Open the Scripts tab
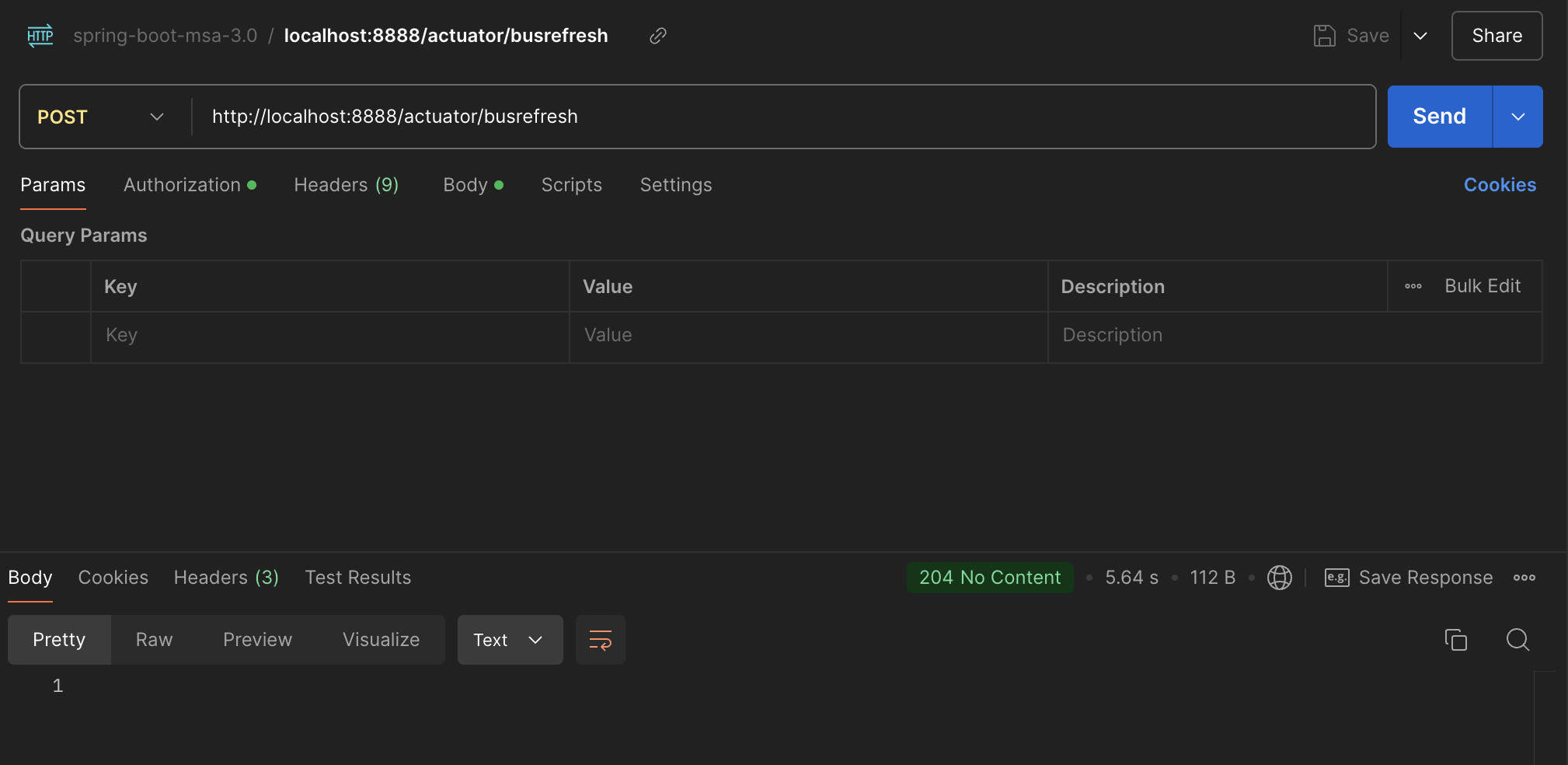 click(572, 185)
